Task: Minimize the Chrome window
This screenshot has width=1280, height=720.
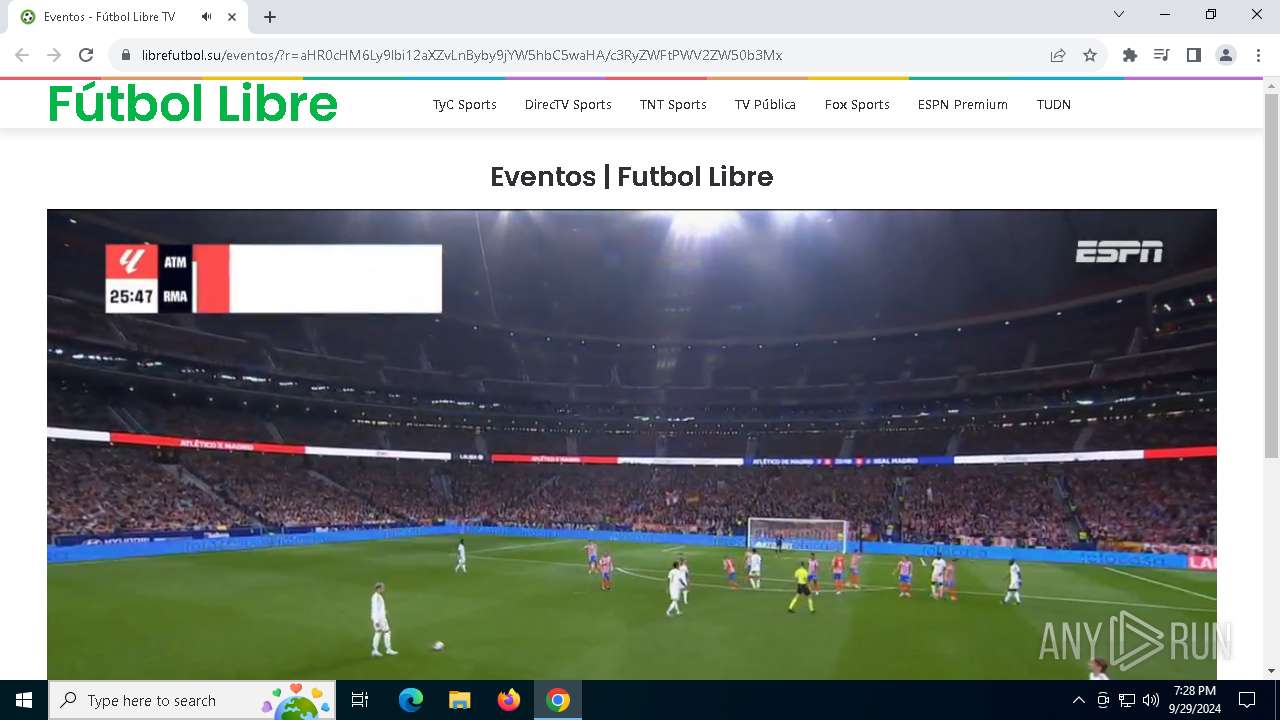Action: (x=1165, y=15)
